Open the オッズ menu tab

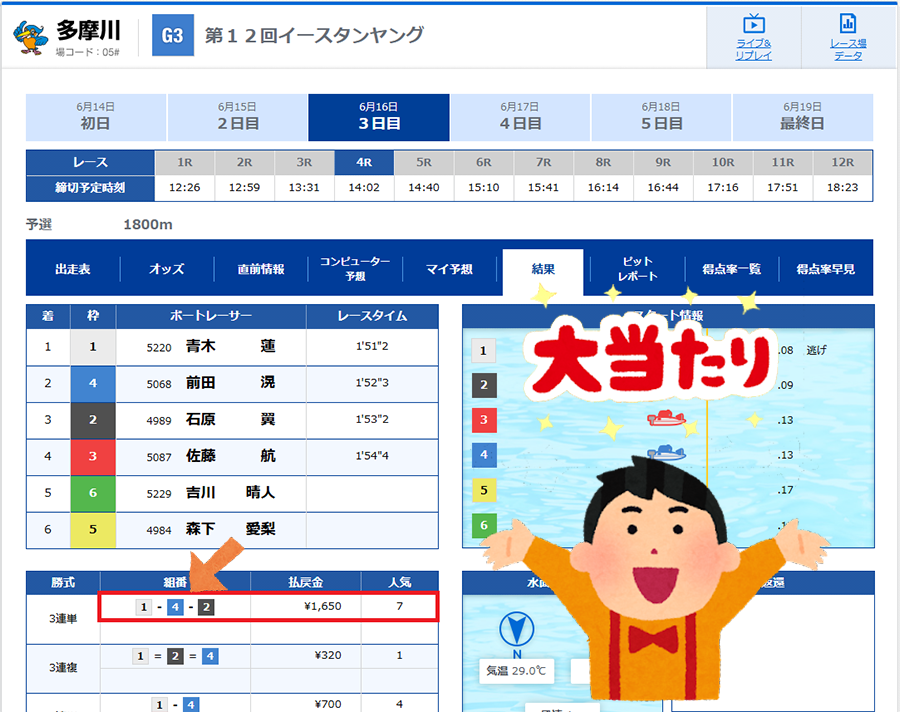click(167, 269)
